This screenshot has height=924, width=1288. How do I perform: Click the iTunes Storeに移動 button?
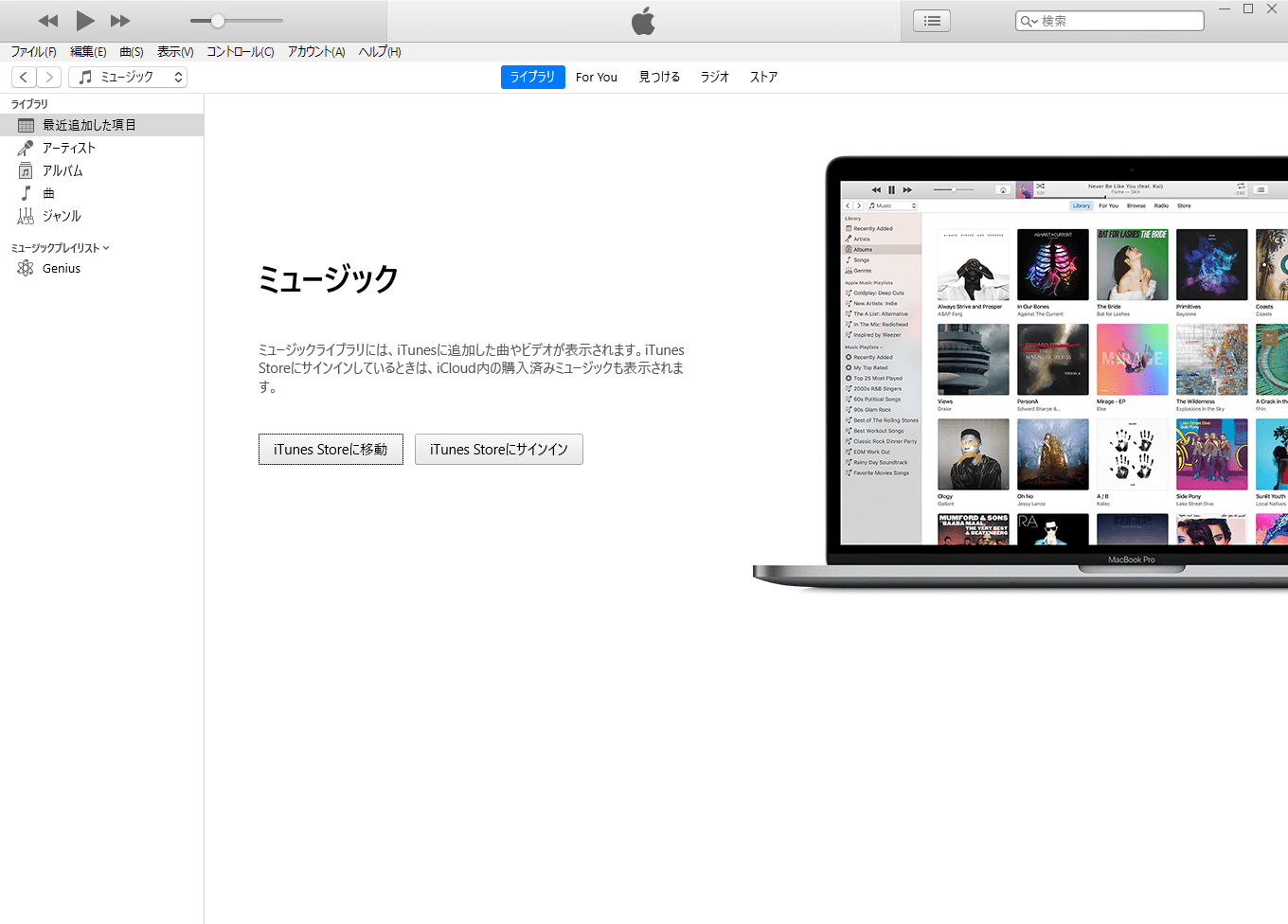pyautogui.click(x=331, y=450)
